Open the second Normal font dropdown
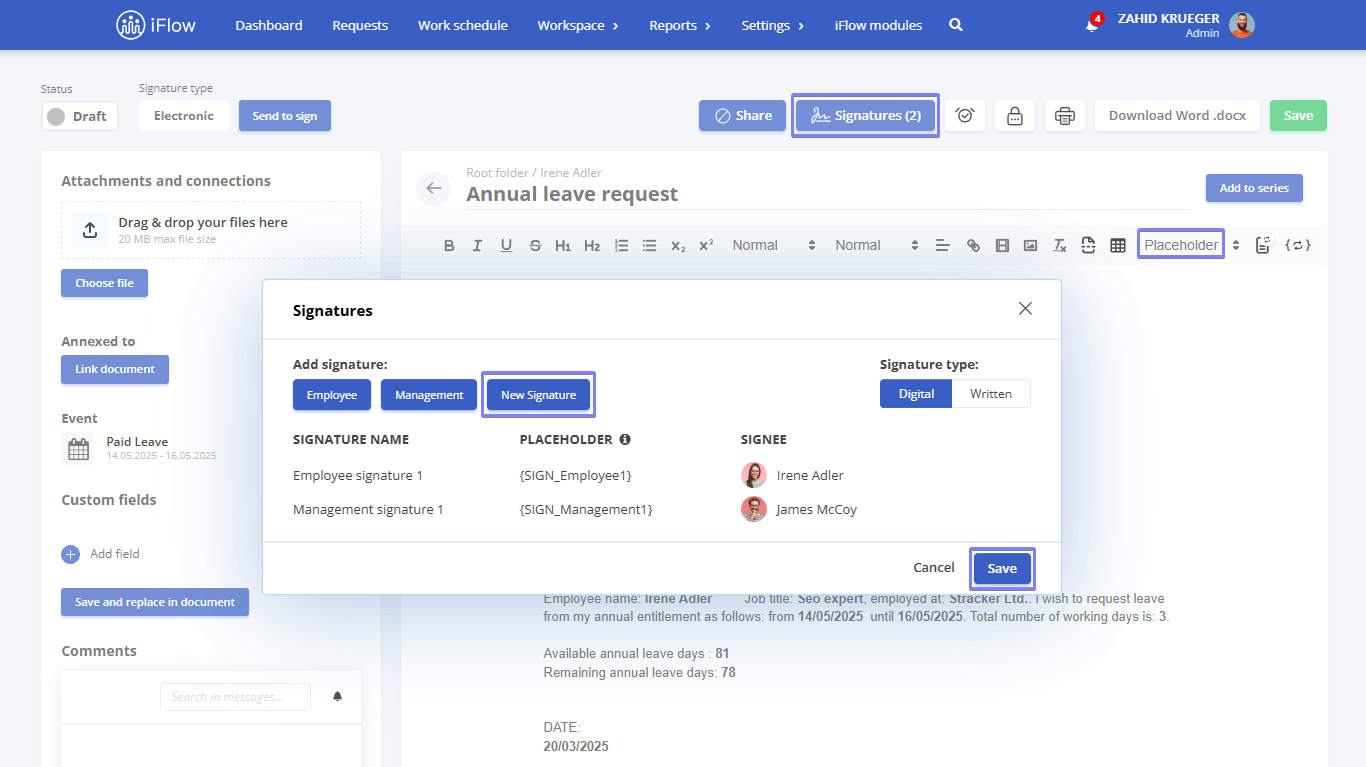1366x767 pixels. pyautogui.click(x=877, y=245)
